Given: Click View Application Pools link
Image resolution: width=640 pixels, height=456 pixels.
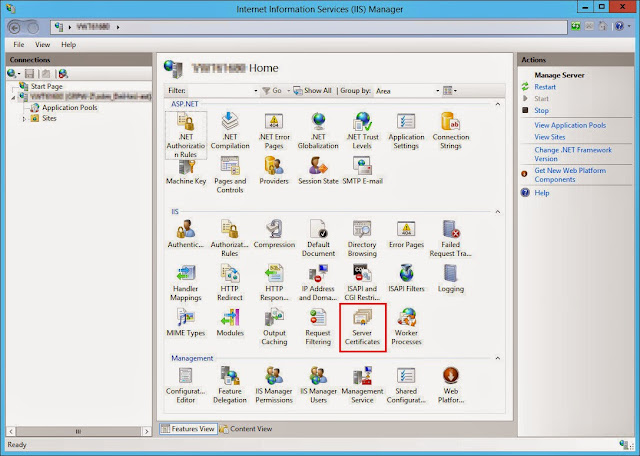Looking at the screenshot, I should coord(570,125).
